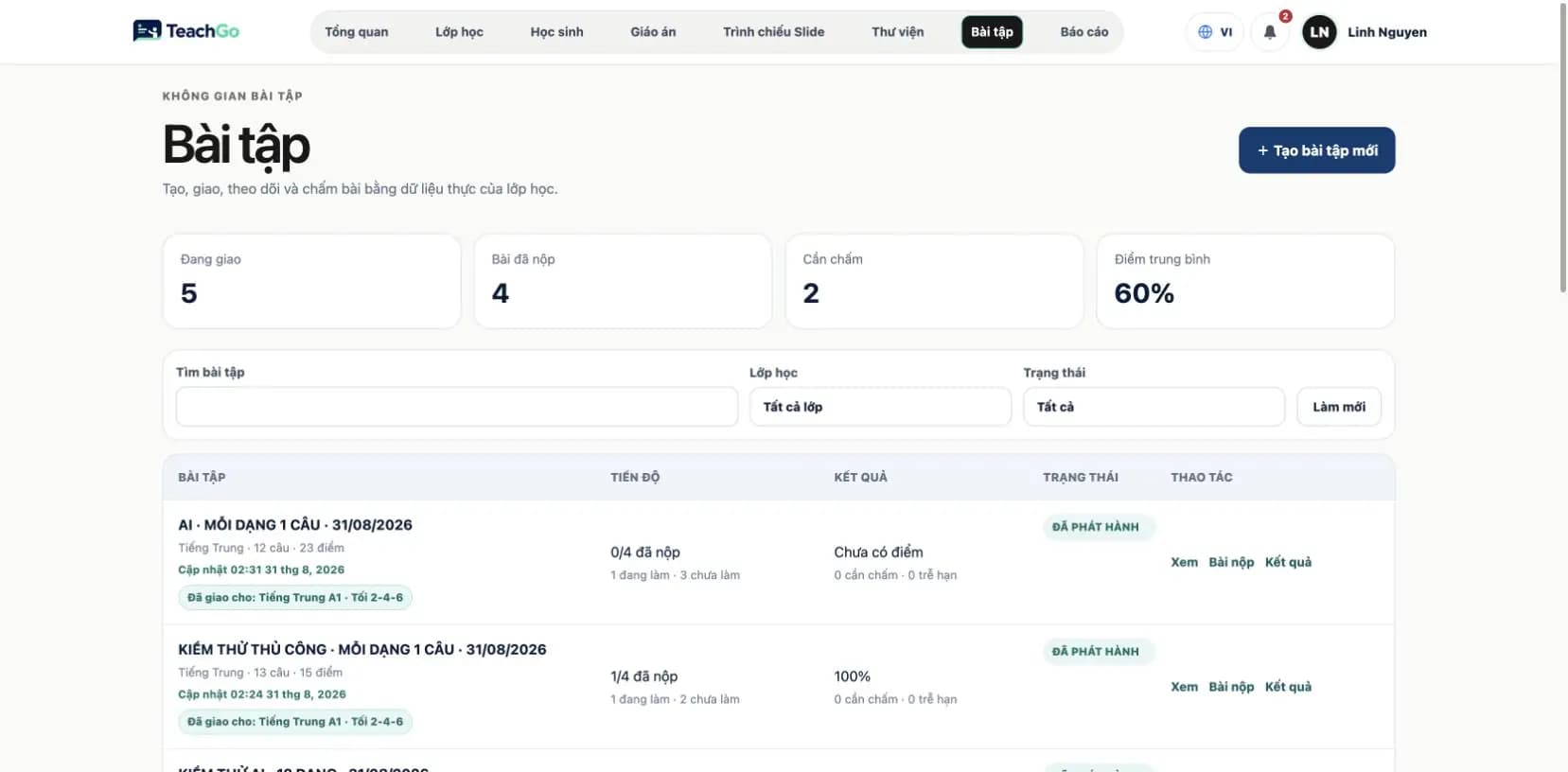Open the notifications bell
The image size is (1568, 772).
1270,32
